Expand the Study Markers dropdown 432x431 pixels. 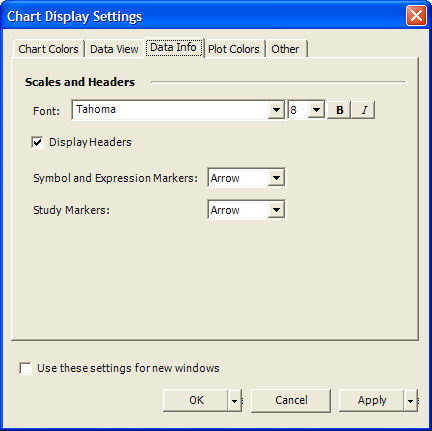276,210
